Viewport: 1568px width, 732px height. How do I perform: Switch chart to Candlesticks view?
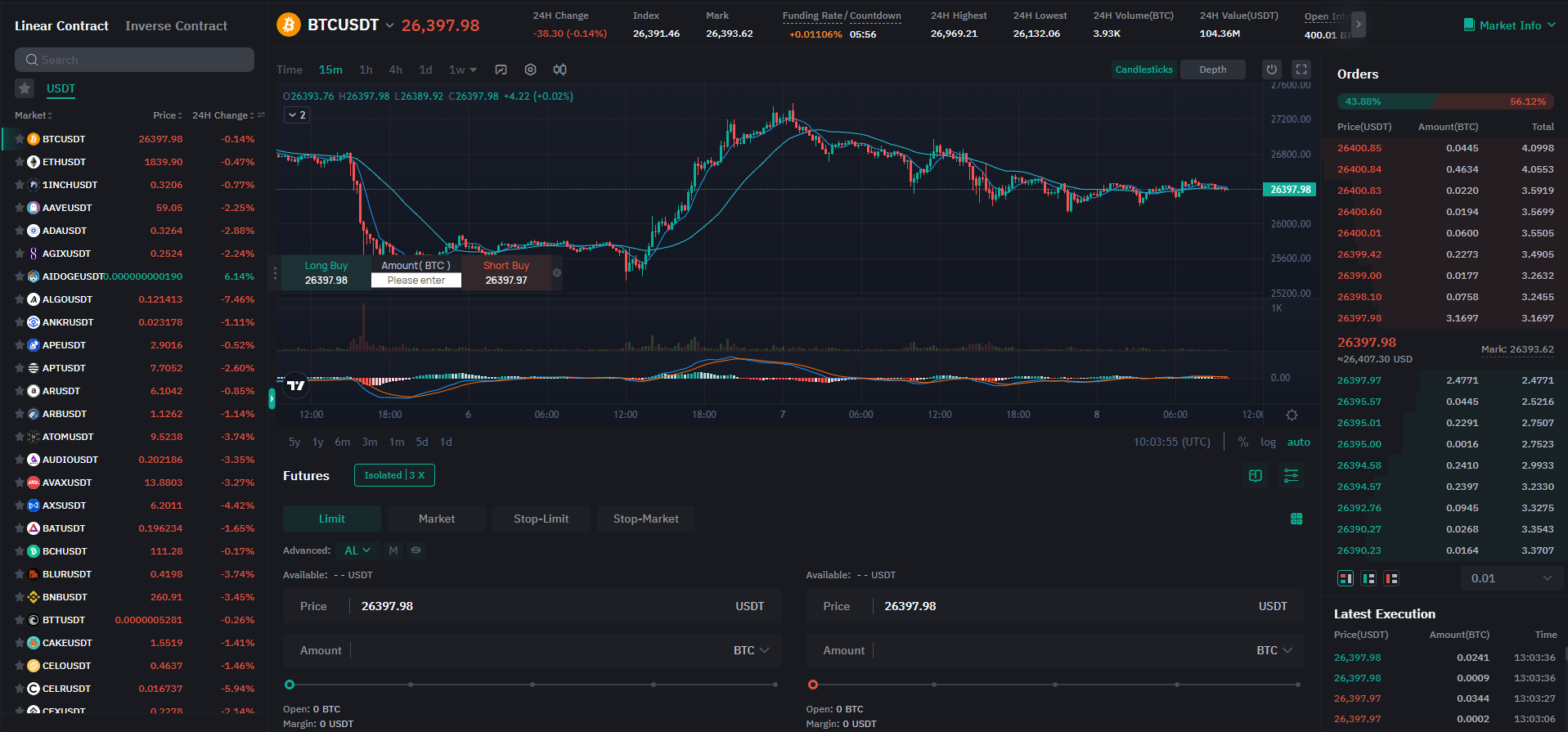[x=1143, y=70]
